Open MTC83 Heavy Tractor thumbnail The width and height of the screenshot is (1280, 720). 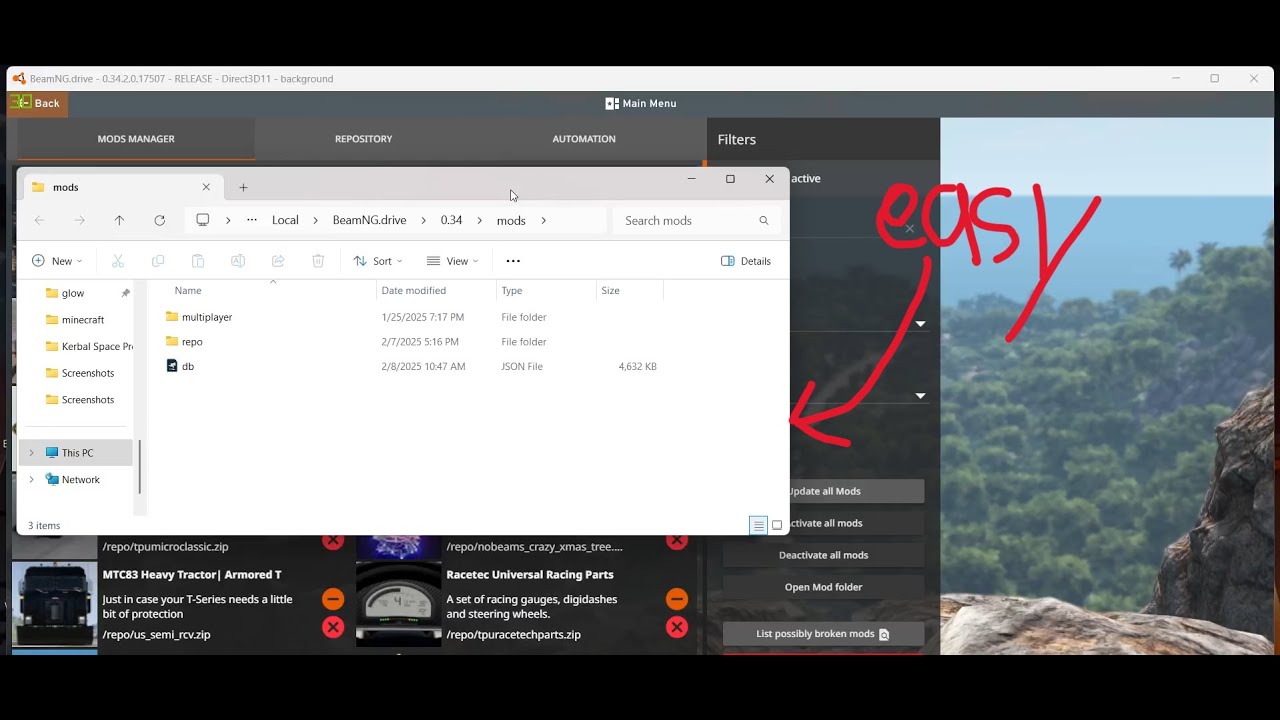pyautogui.click(x=55, y=604)
